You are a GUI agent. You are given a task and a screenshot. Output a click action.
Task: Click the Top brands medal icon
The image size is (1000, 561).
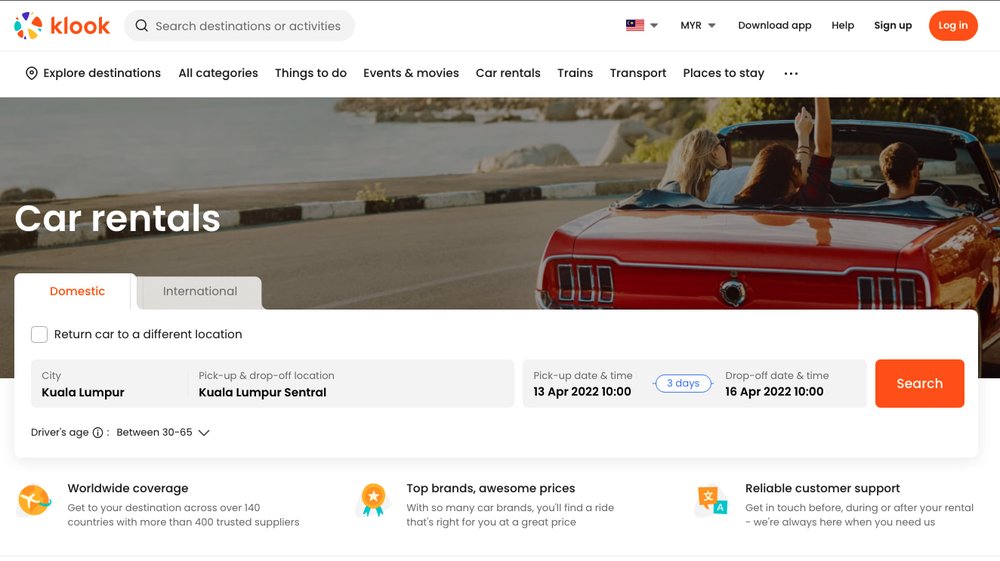(x=373, y=500)
